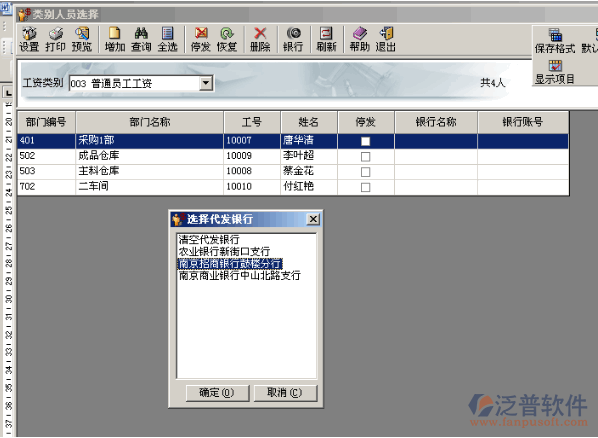Click name cell 唐华洁
The width and height of the screenshot is (598, 438).
click(309, 141)
